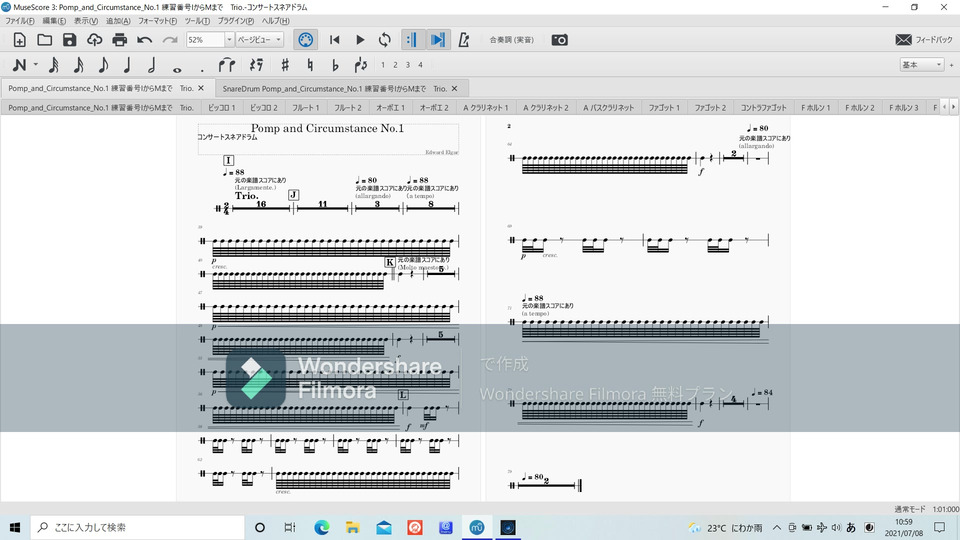Open the zoom 52% dropdown
The image size is (960, 540).
point(229,40)
